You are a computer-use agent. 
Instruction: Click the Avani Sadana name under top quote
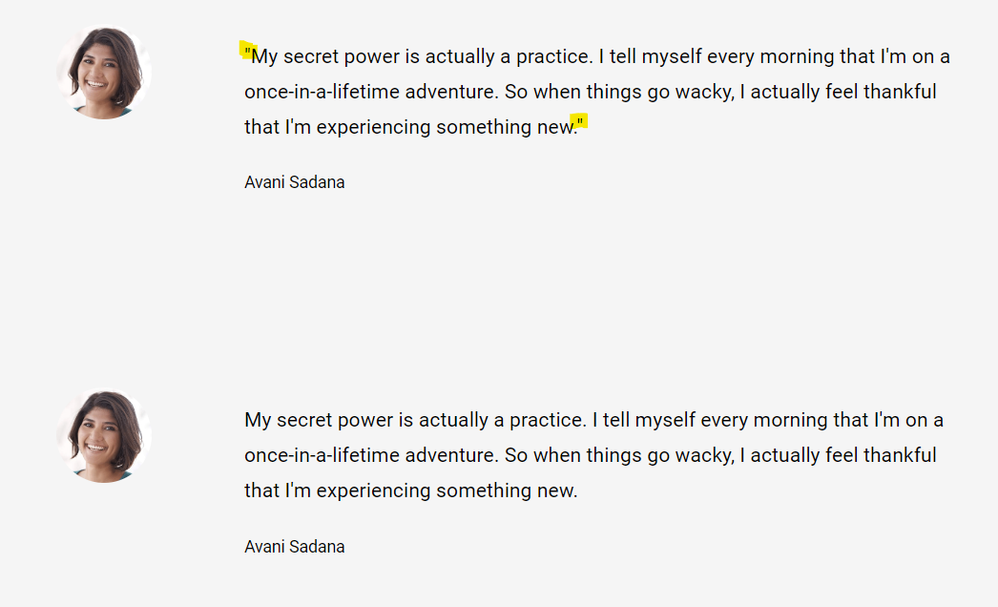[294, 182]
